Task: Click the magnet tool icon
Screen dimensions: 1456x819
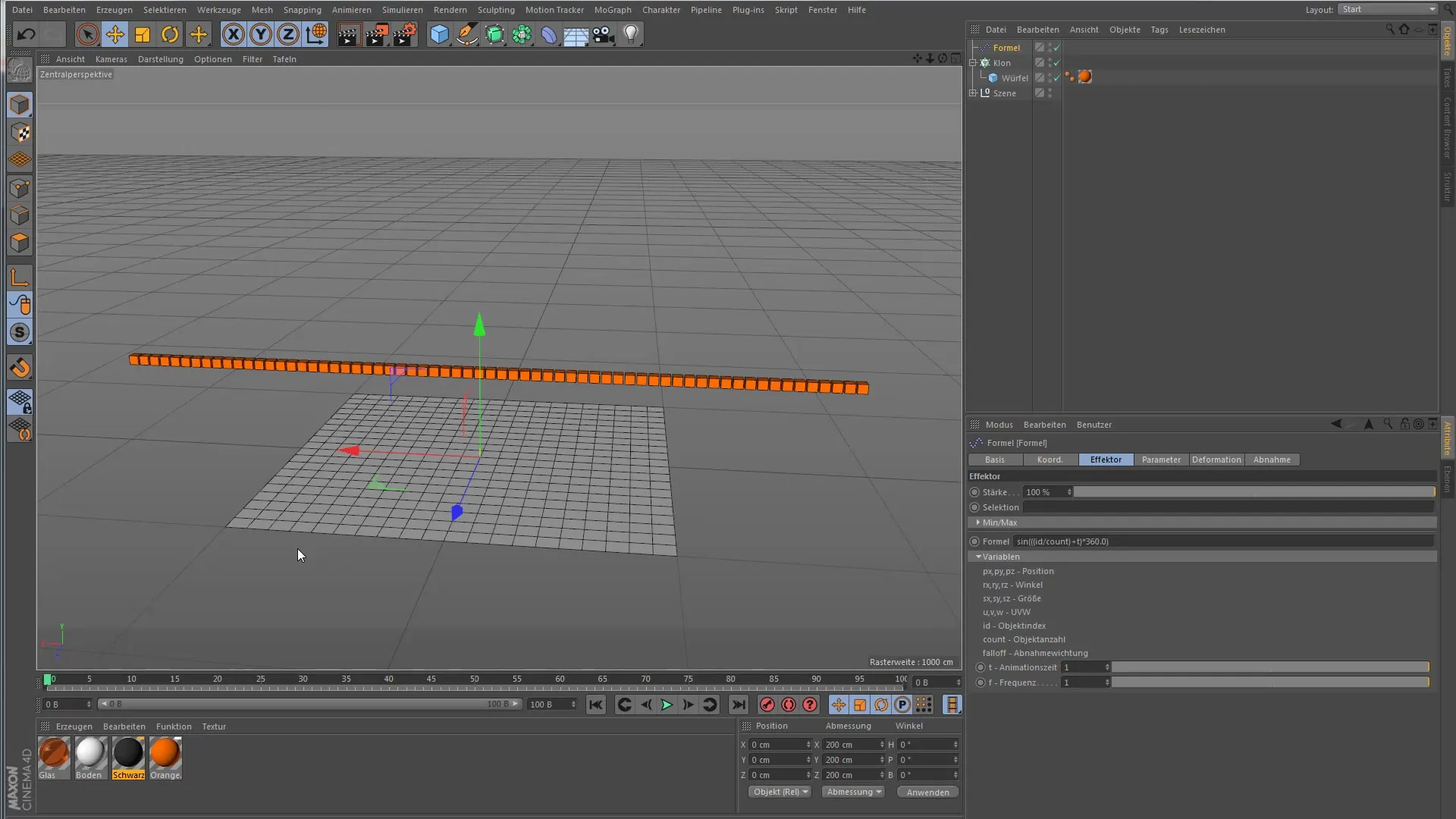Action: 20,368
